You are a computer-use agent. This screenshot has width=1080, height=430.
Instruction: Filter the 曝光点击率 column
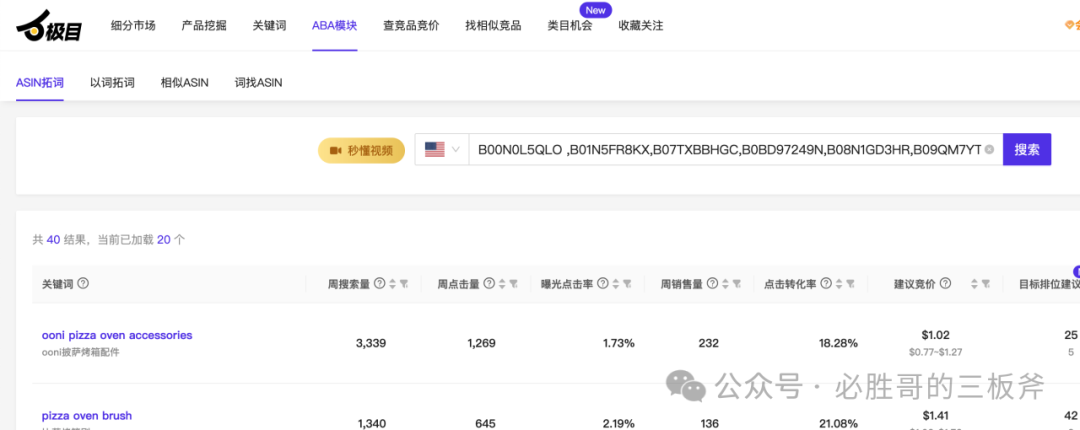click(627, 284)
